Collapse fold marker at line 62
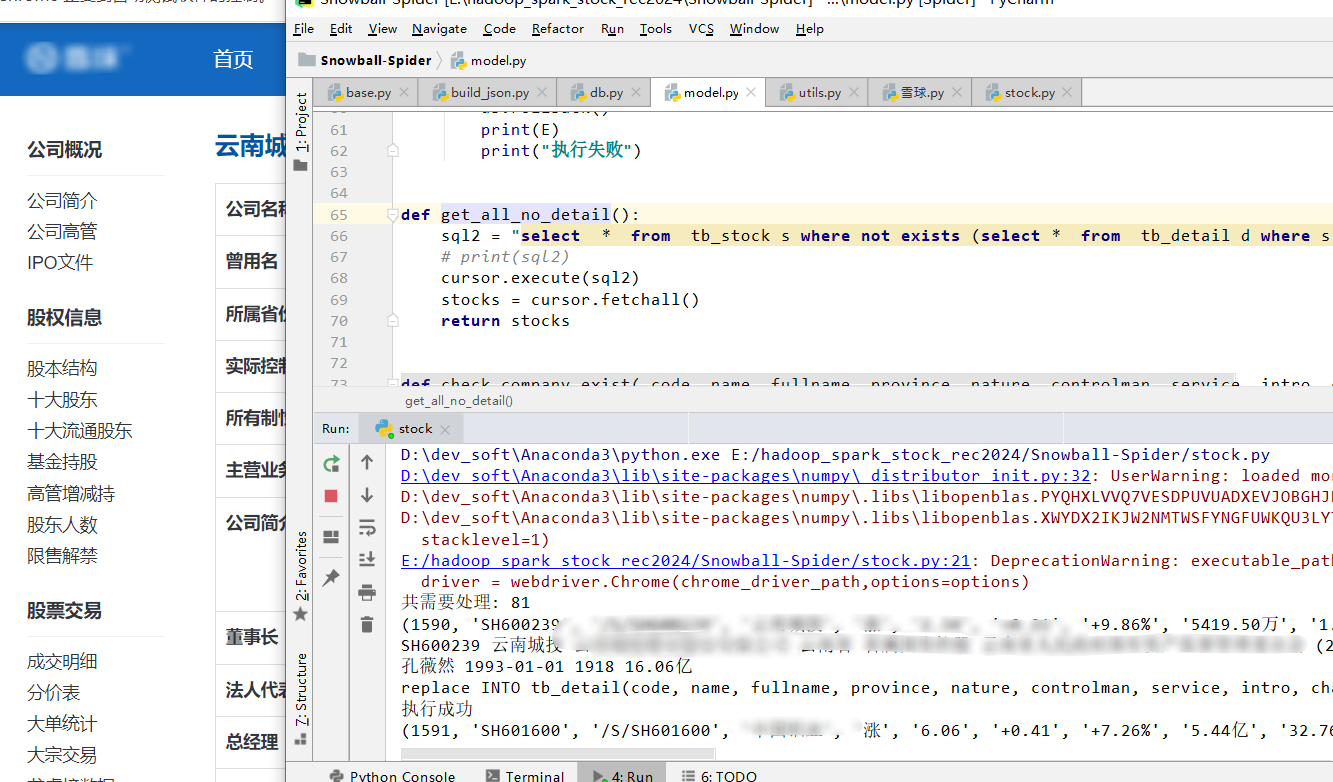This screenshot has height=782, width=1333. tap(392, 150)
